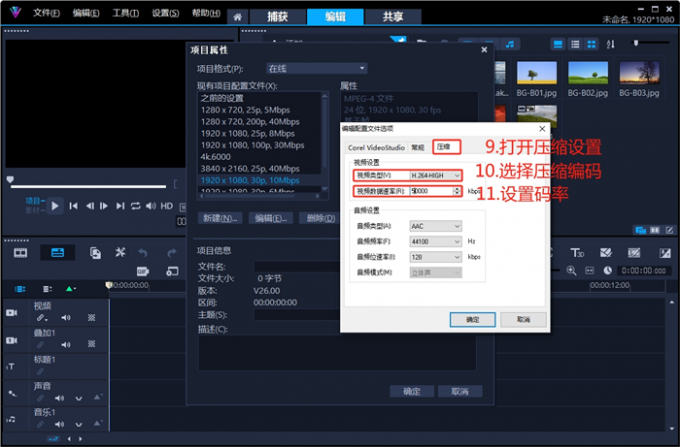Toggle HD preview mode
Image resolution: width=680 pixels, height=447 pixels.
(167, 206)
